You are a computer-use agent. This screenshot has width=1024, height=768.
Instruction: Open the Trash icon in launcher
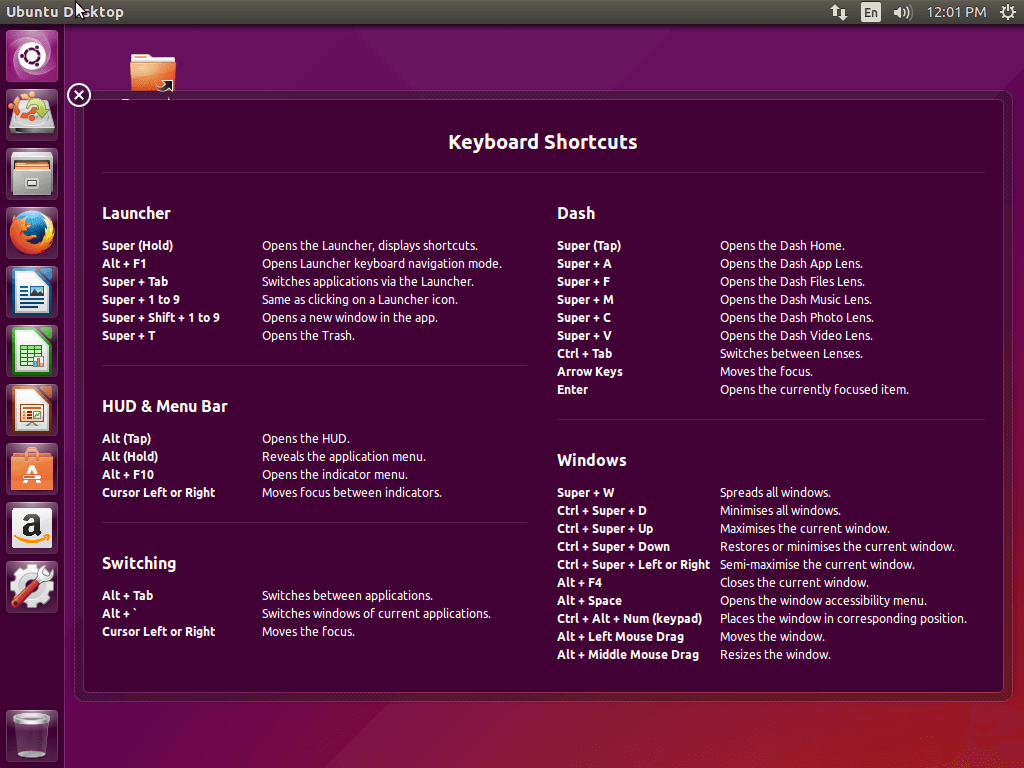[32, 735]
